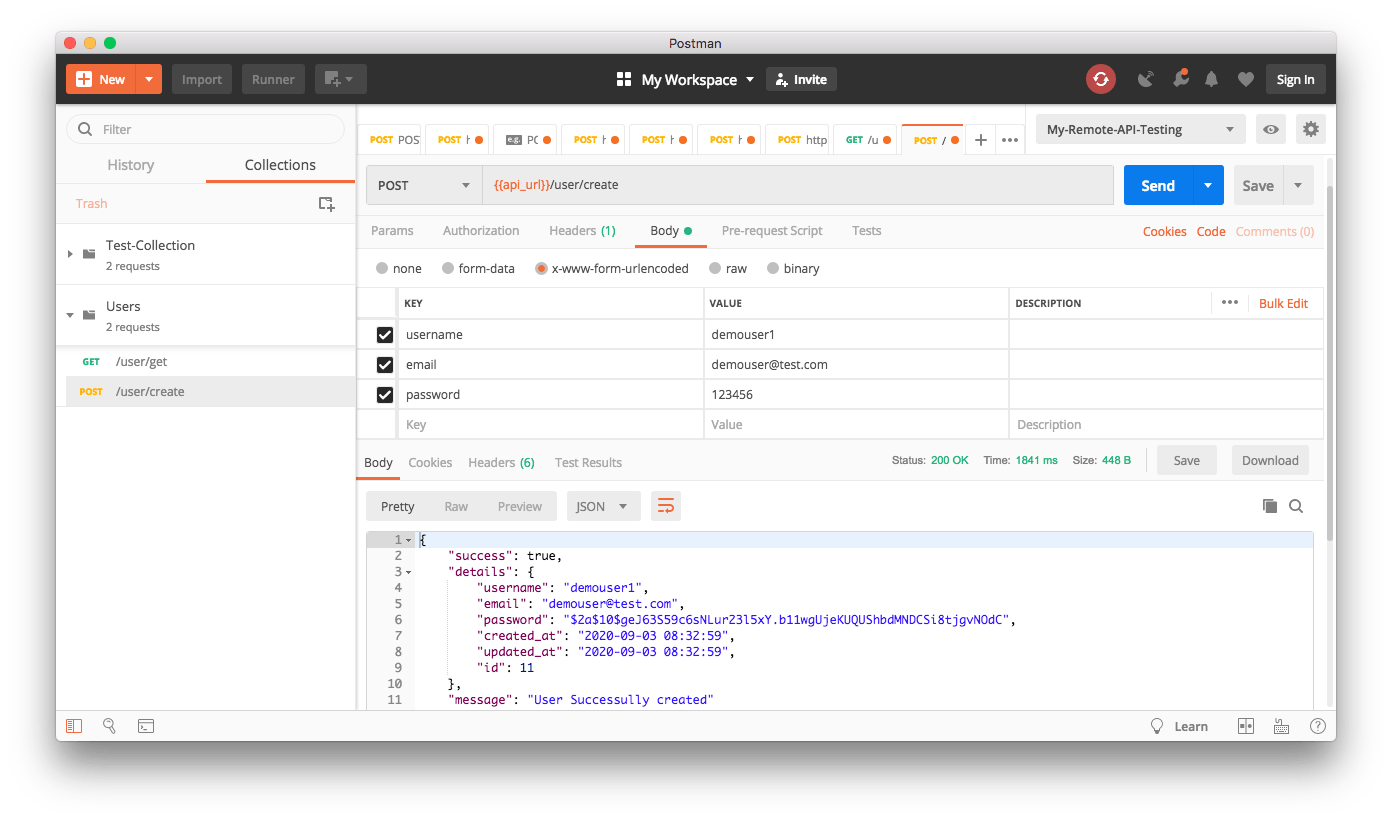Enable the x-www-form-urlencoded radio button
The image size is (1392, 821).
point(541,268)
